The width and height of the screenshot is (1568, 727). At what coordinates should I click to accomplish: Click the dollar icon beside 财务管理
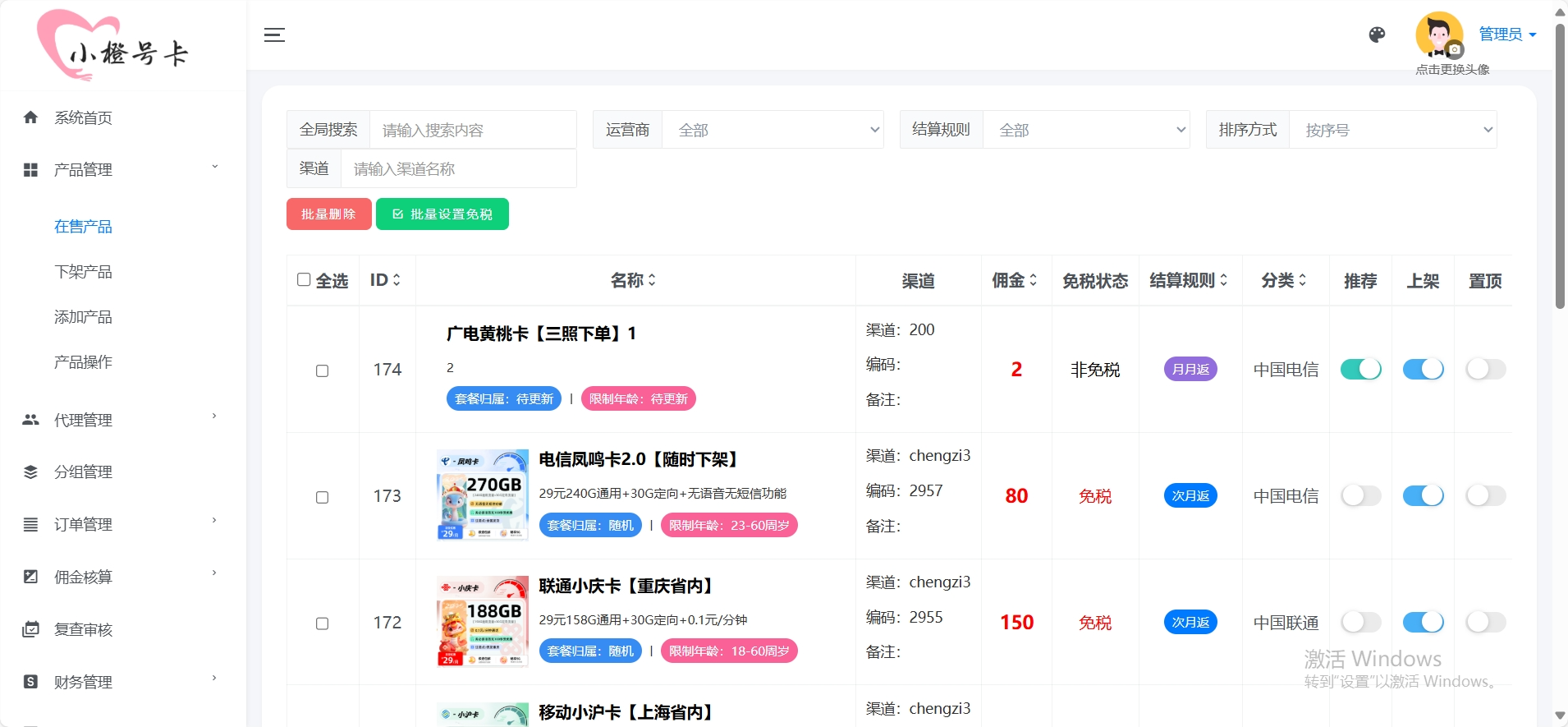click(30, 682)
